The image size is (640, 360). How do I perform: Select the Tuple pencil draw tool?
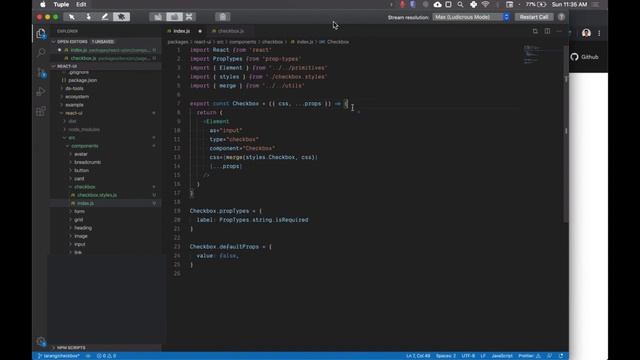click(104, 17)
